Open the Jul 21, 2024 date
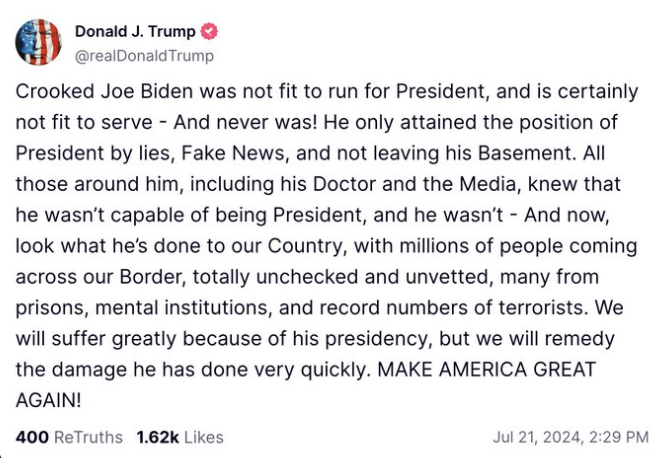Viewport: 658px width, 458px height. tap(539, 437)
